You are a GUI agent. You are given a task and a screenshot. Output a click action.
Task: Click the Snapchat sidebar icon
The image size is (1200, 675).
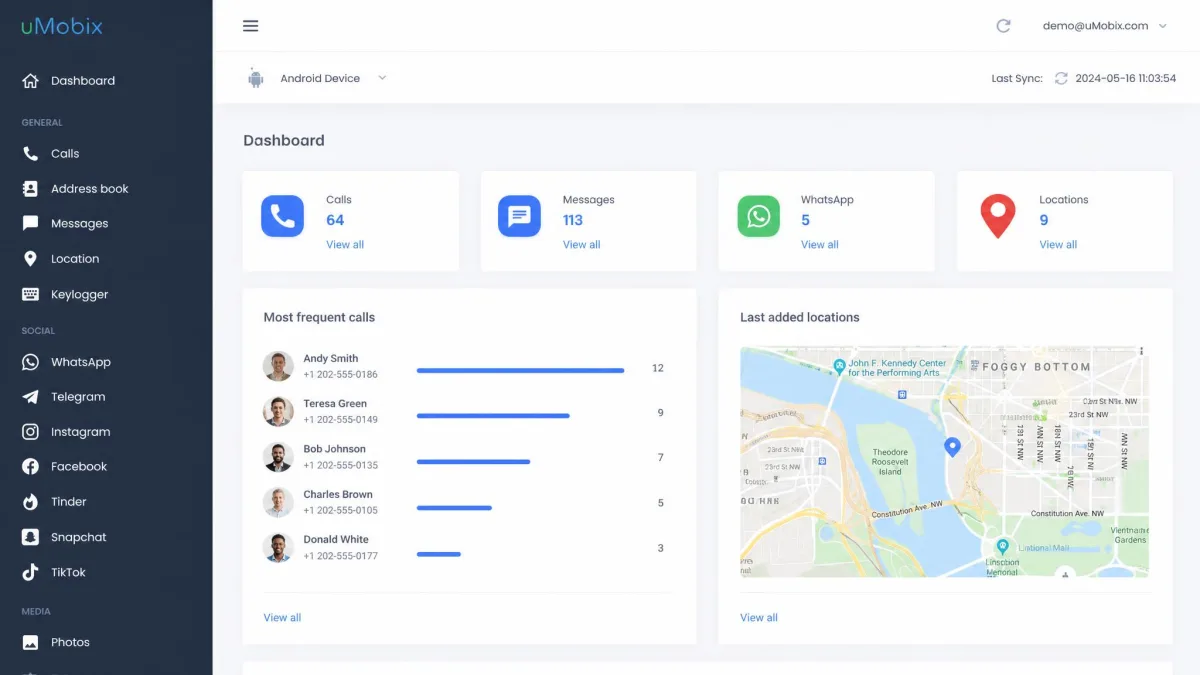click(31, 537)
